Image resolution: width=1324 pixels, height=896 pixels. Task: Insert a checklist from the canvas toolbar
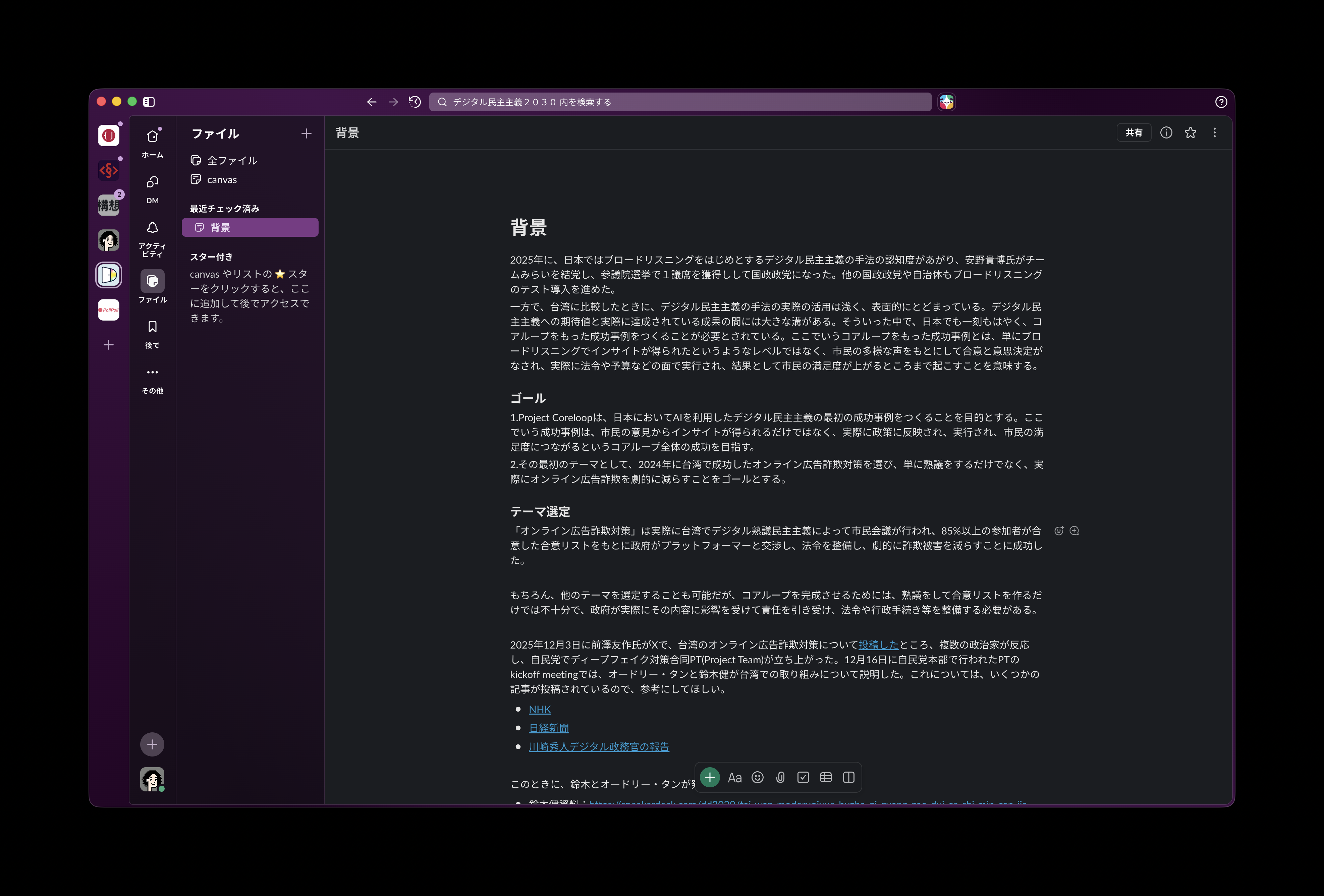(x=803, y=778)
